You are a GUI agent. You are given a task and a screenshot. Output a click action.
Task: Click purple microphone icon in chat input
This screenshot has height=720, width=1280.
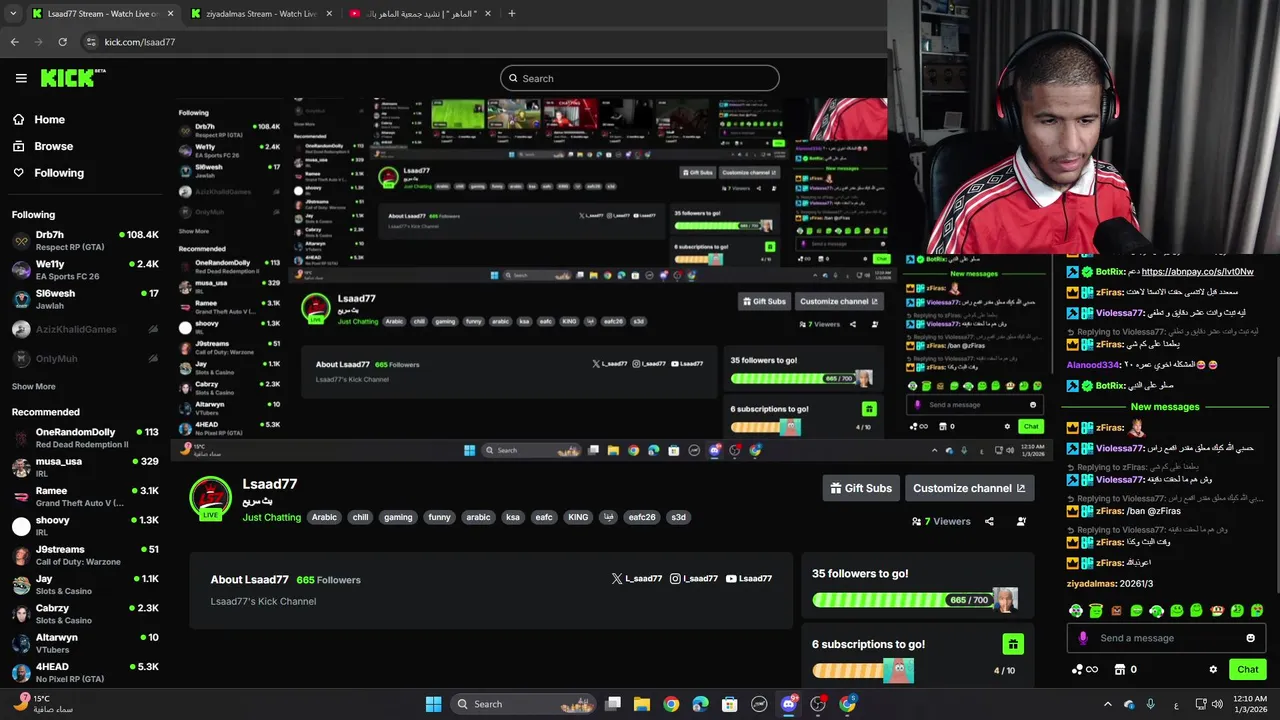click(1083, 638)
